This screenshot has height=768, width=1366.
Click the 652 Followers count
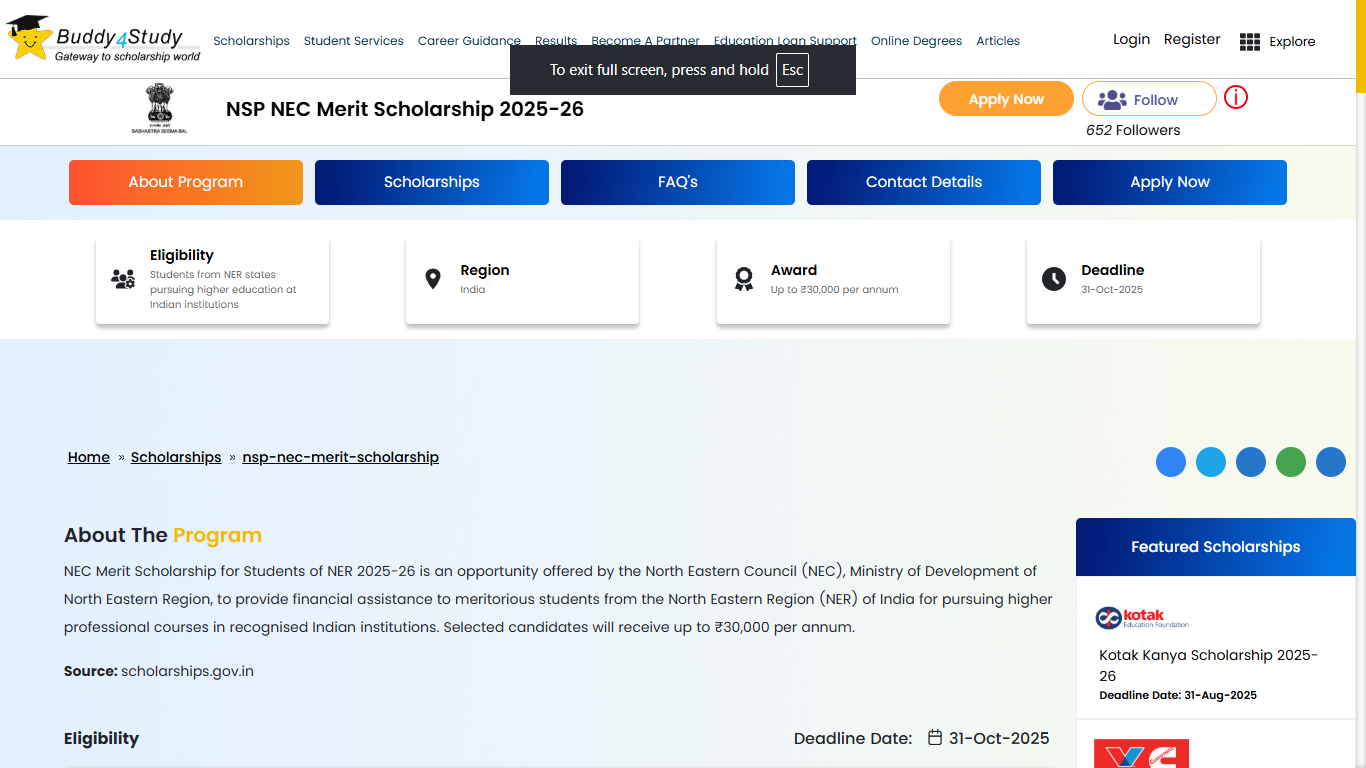point(1133,130)
